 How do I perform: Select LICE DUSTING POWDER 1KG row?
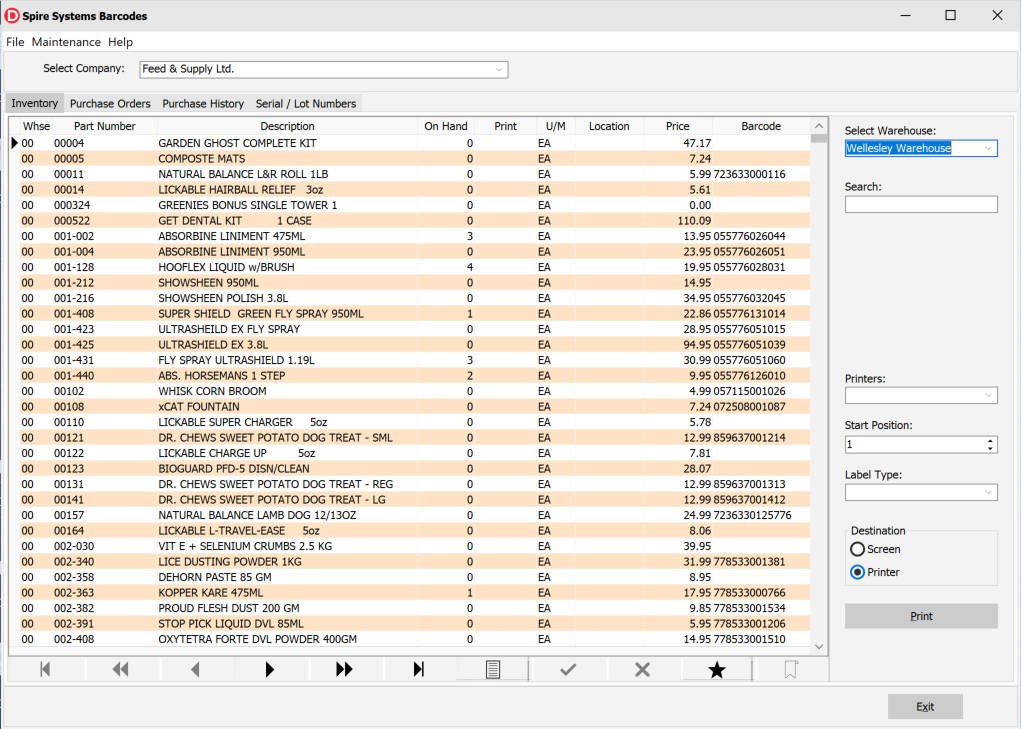pyautogui.click(x=415, y=562)
